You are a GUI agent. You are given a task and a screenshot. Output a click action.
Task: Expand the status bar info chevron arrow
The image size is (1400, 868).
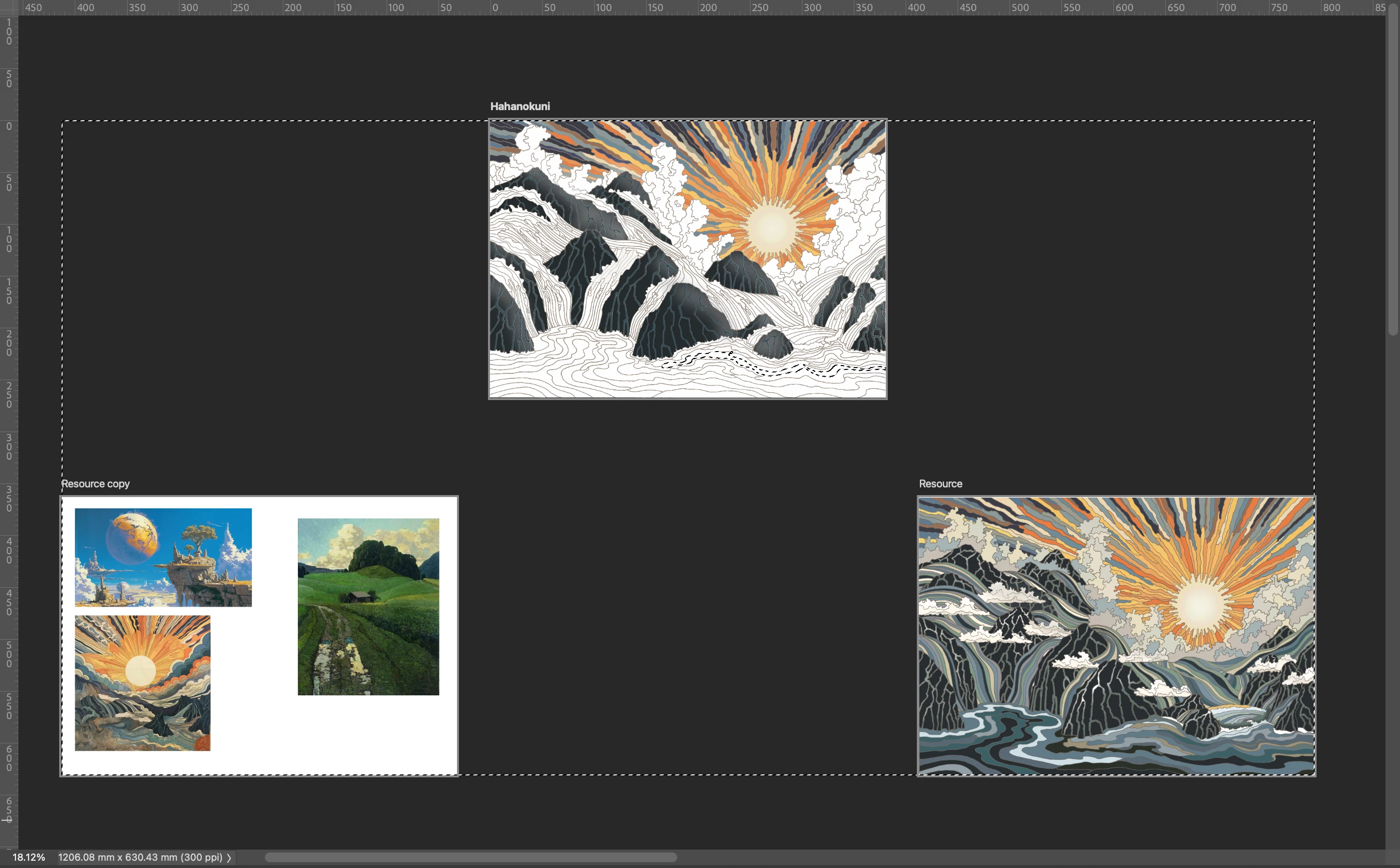click(x=229, y=858)
